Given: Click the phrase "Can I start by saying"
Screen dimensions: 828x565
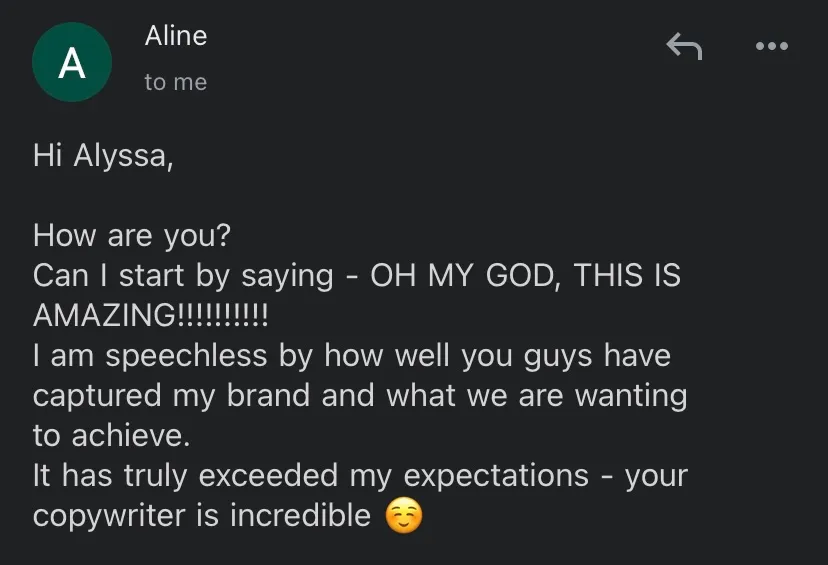Looking at the screenshot, I should 183,276.
